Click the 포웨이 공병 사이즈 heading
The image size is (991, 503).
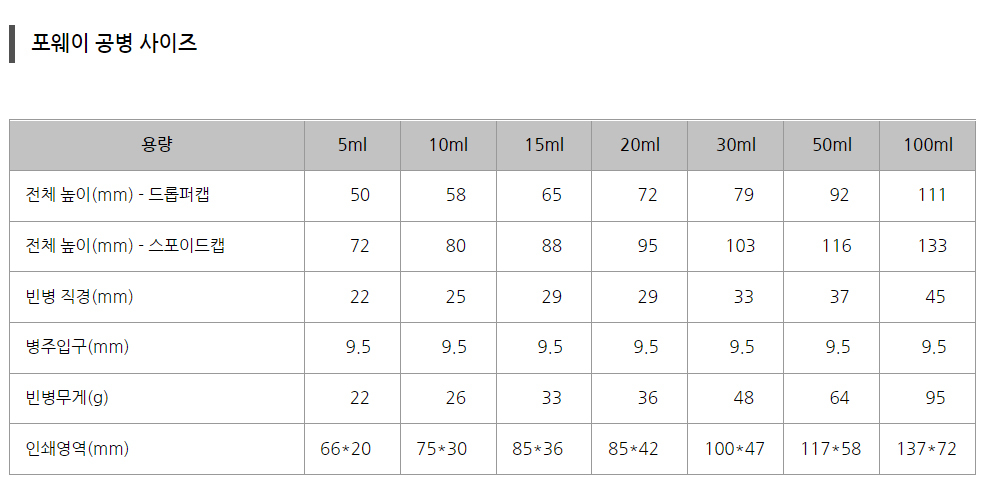pos(114,43)
